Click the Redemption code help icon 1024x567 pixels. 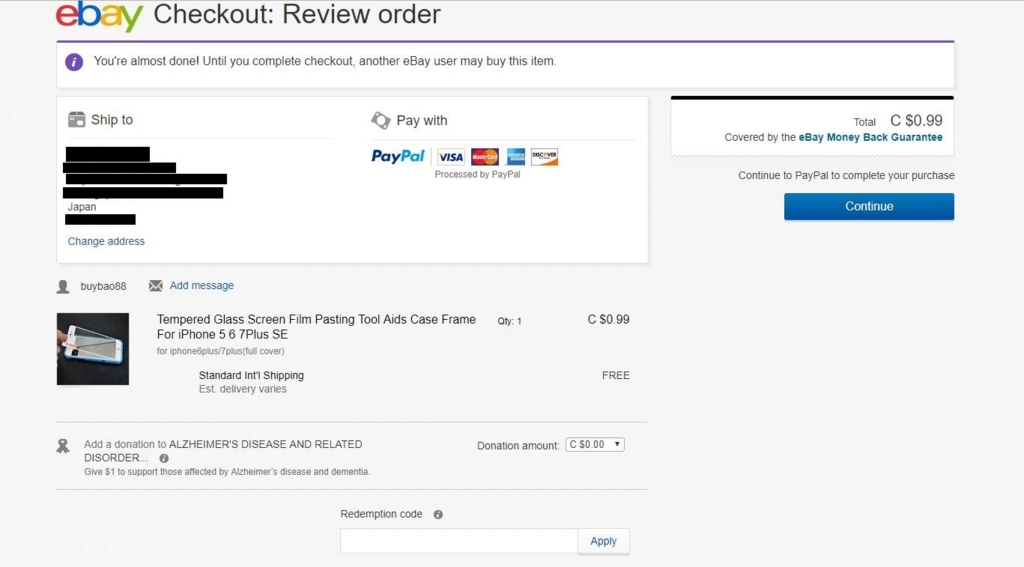438,515
